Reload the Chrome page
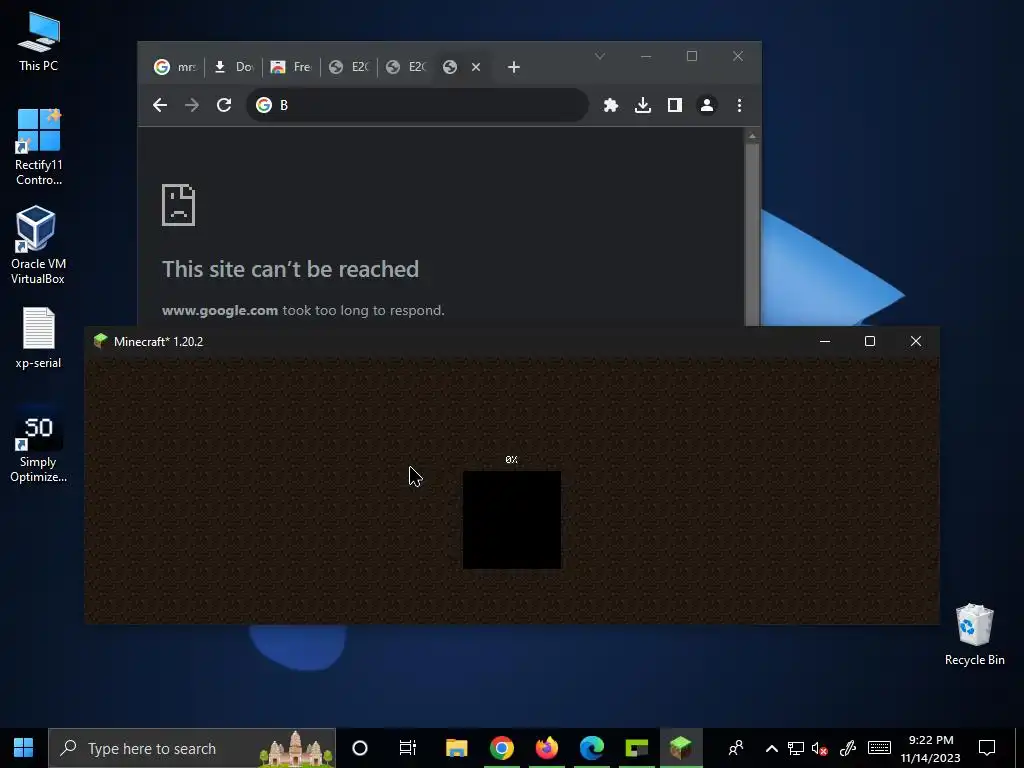Viewport: 1024px width, 768px height. 224,105
